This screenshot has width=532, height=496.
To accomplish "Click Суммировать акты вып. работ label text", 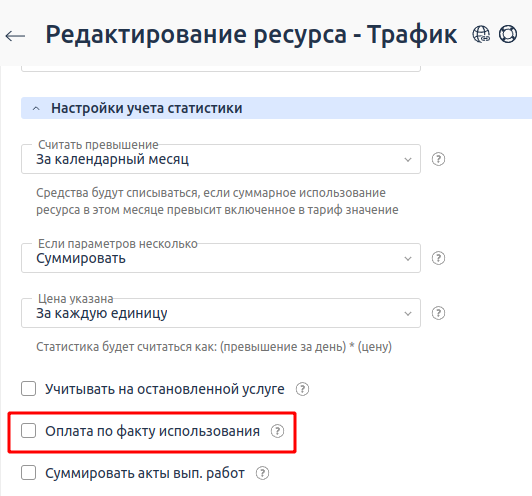I will pos(145,473).
